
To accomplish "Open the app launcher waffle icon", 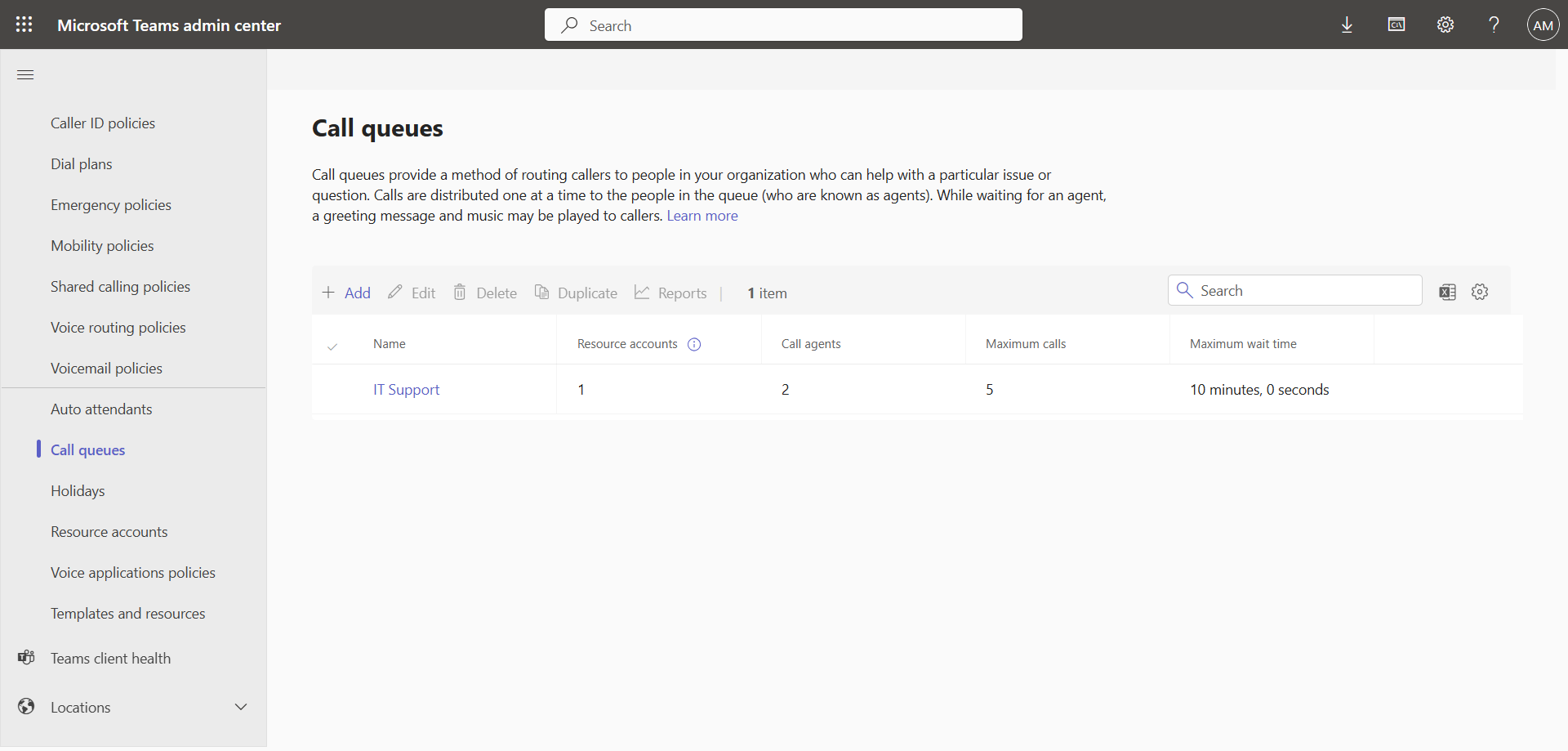I will (x=24, y=25).
